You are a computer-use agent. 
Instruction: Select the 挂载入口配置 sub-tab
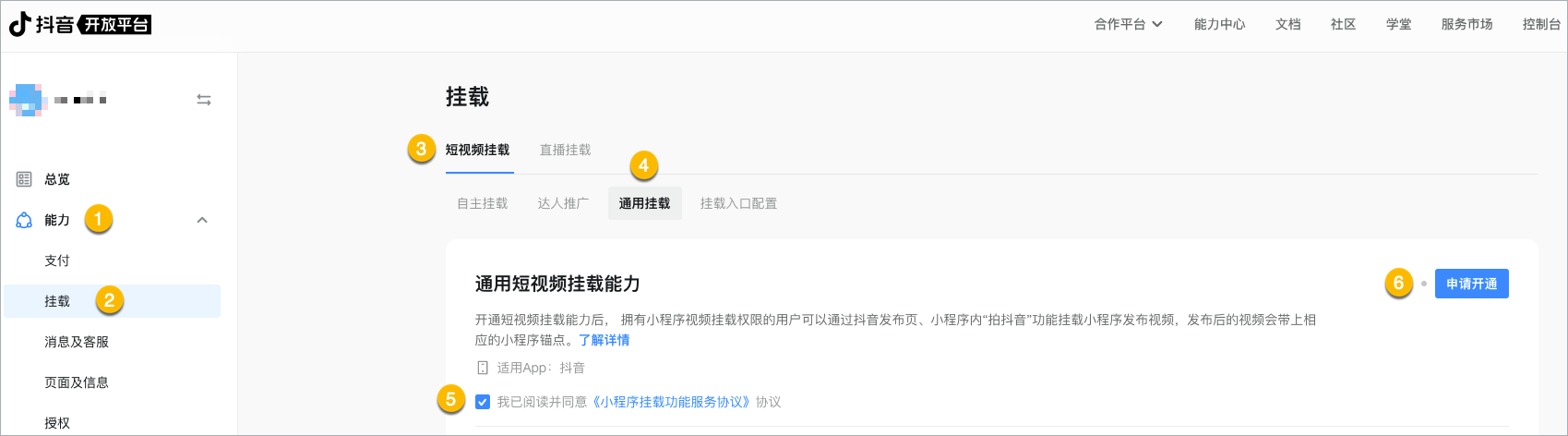(738, 203)
